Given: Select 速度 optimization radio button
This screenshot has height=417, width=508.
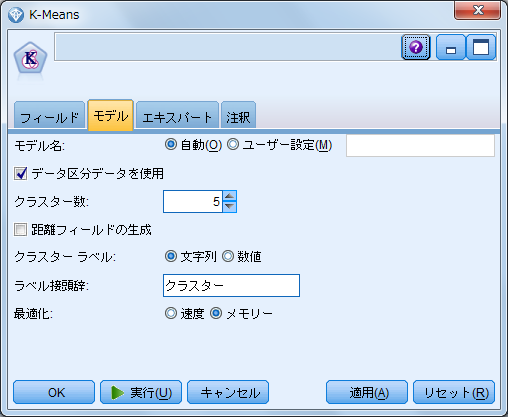Looking at the screenshot, I should [171, 313].
